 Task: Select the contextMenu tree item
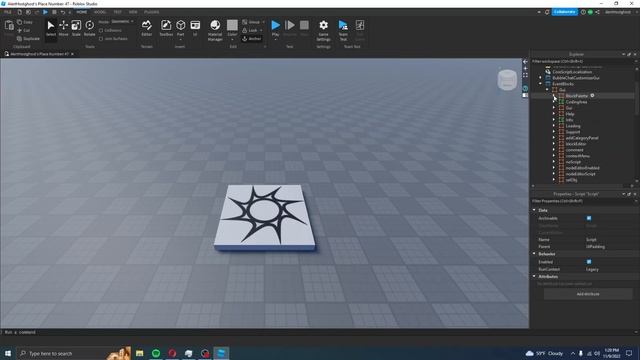(577, 156)
